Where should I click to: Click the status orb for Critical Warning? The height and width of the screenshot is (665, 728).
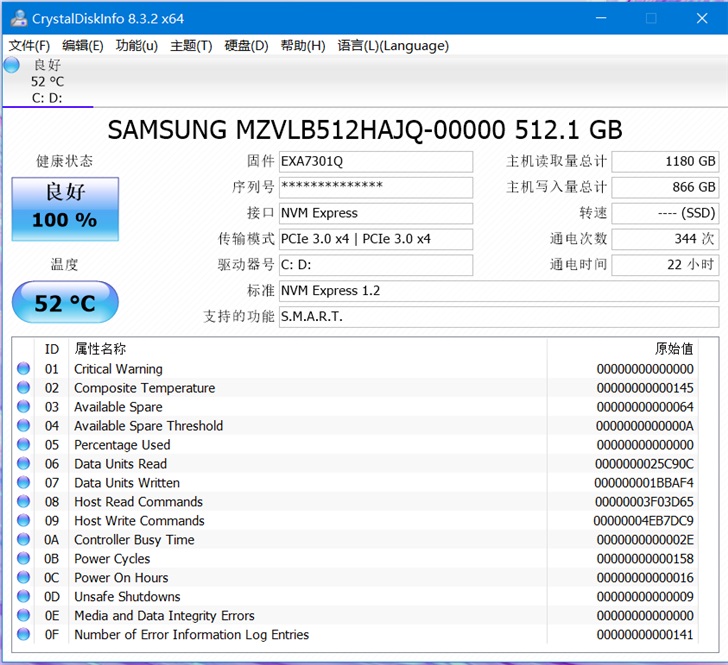pyautogui.click(x=23, y=369)
